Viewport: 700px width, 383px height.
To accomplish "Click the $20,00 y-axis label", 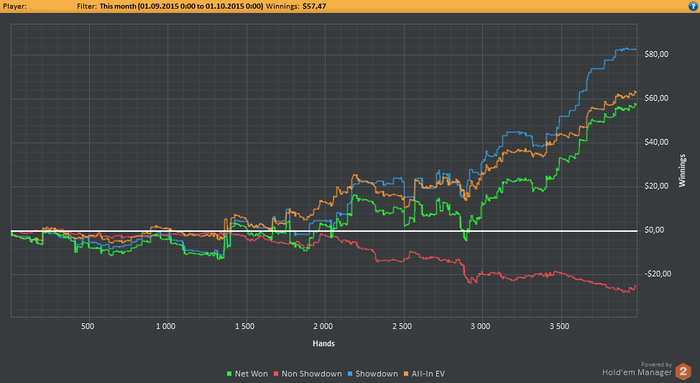I will 656,186.
